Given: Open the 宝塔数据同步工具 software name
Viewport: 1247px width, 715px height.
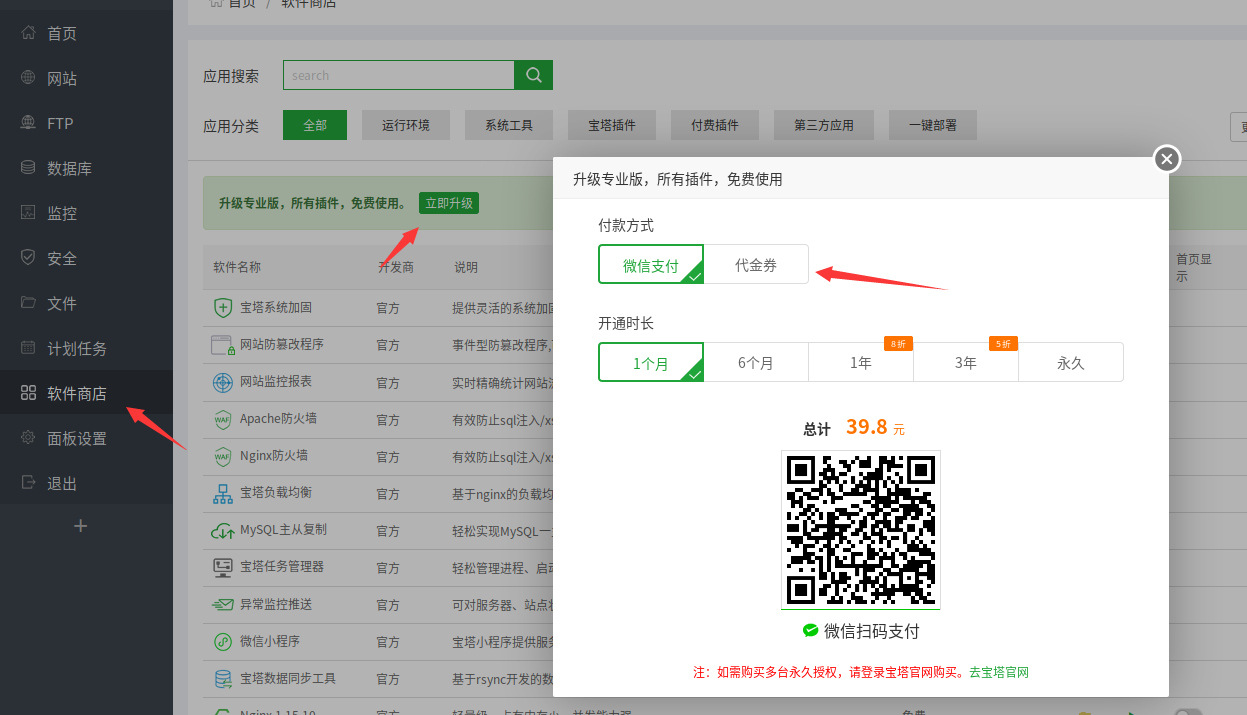Looking at the screenshot, I should coord(288,679).
